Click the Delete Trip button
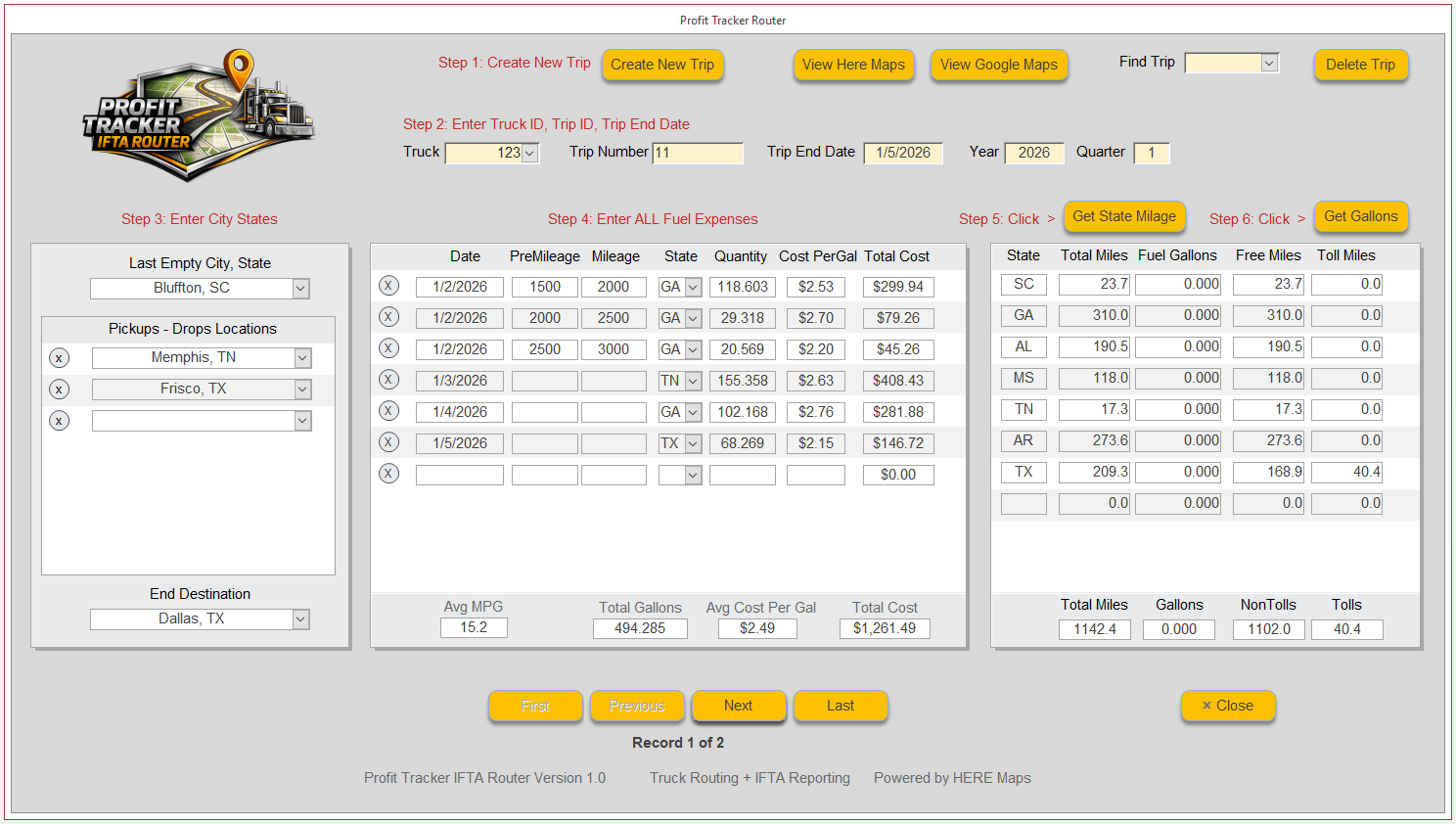Image resolution: width=1456 pixels, height=824 pixels. coord(1361,65)
